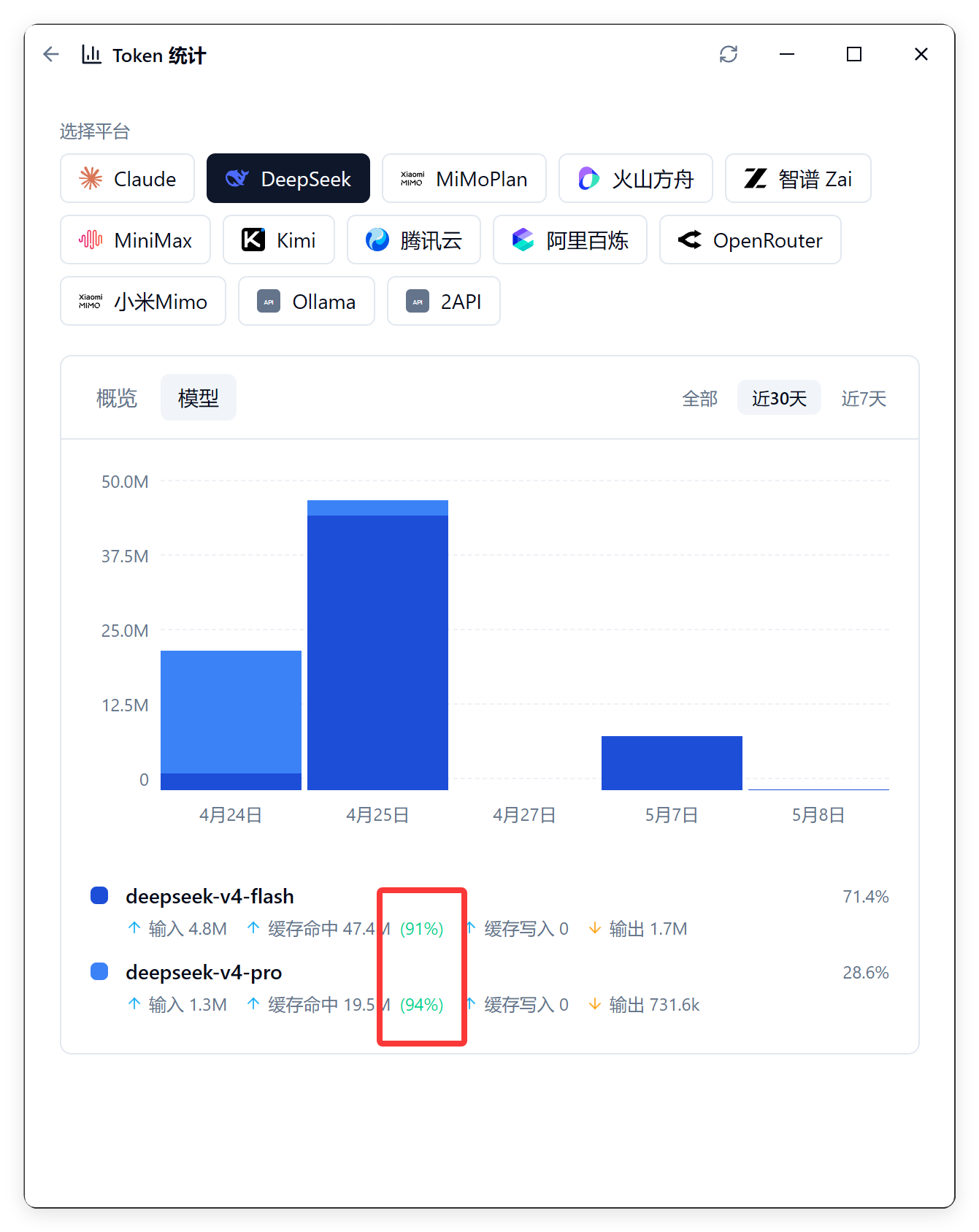The image size is (979, 1232).
Task: Click the 4月25日 bar in chart
Action: (x=377, y=645)
